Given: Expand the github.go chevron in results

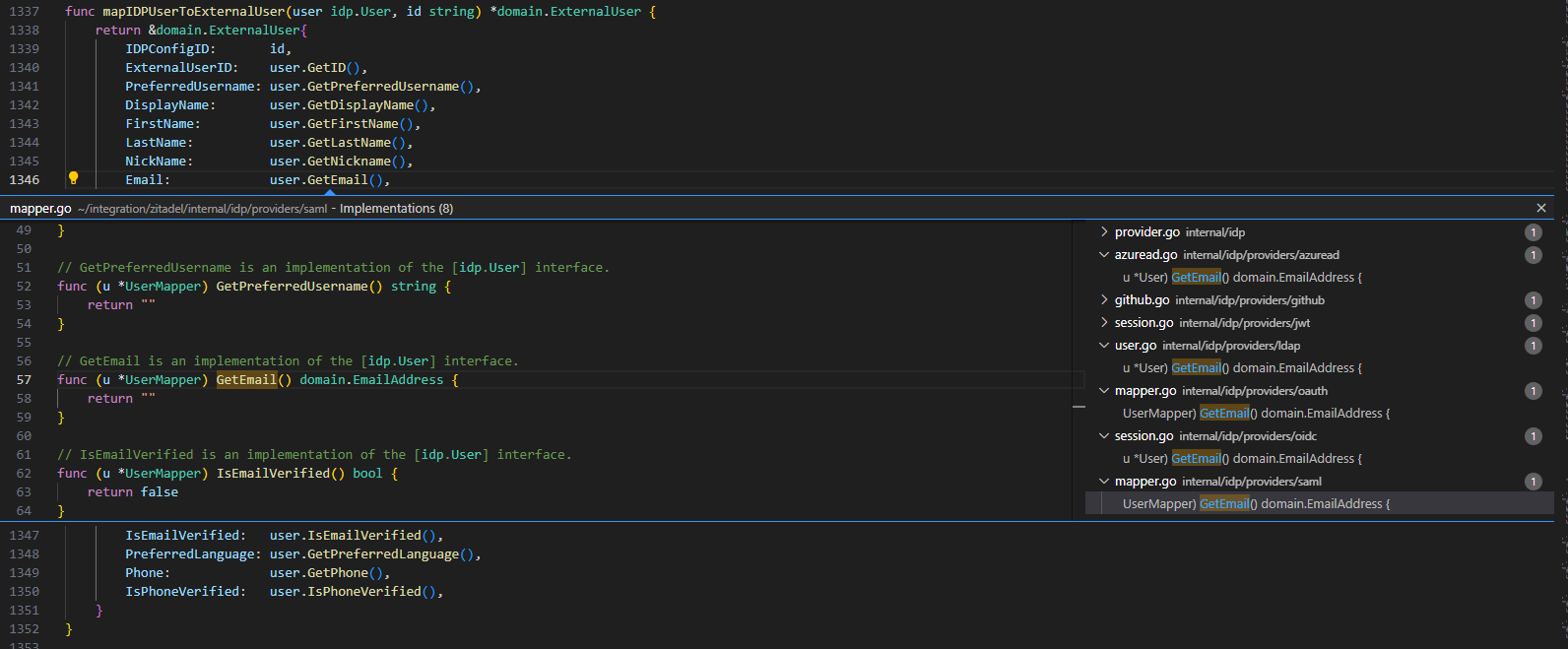Looking at the screenshot, I should 1104,300.
